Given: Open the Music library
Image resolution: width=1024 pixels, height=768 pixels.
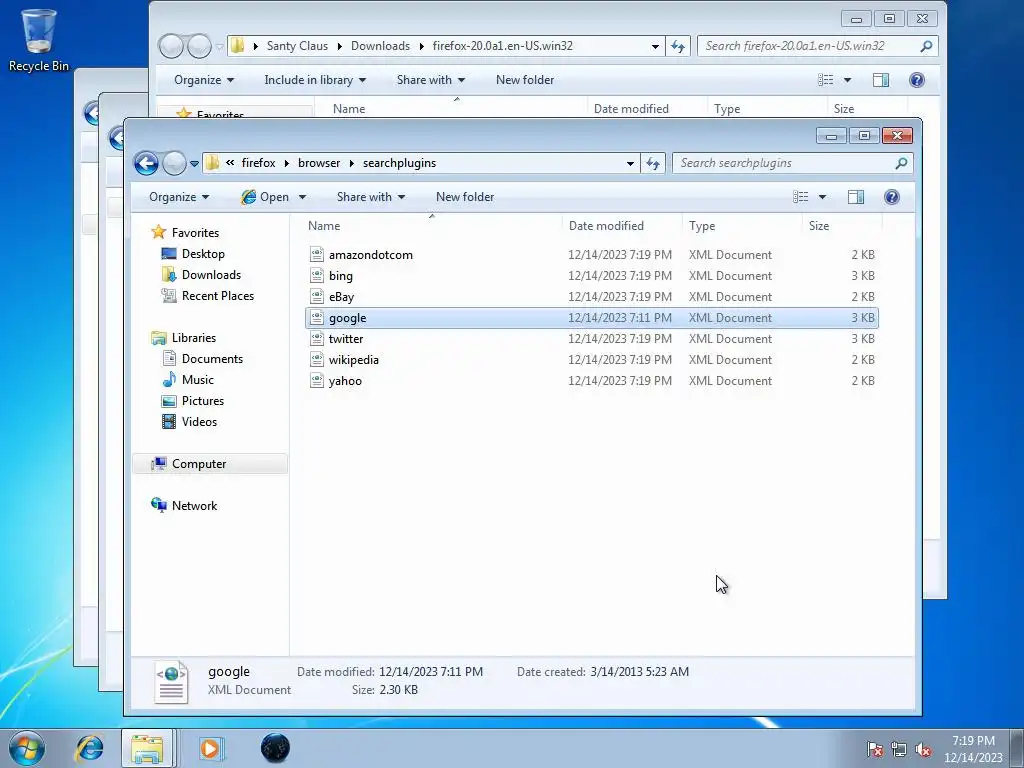Looking at the screenshot, I should [197, 379].
